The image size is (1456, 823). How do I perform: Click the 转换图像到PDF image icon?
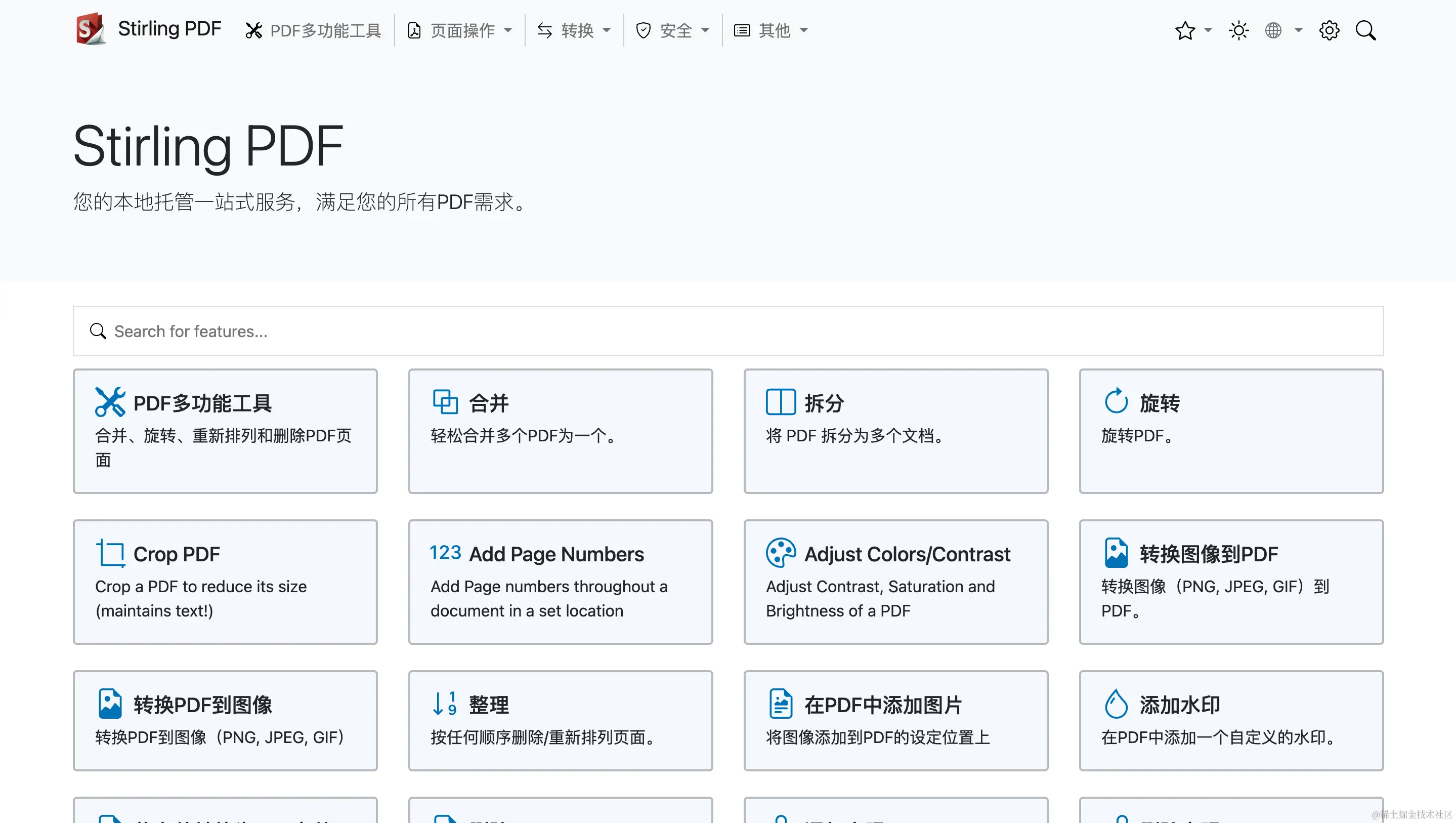pos(1116,553)
